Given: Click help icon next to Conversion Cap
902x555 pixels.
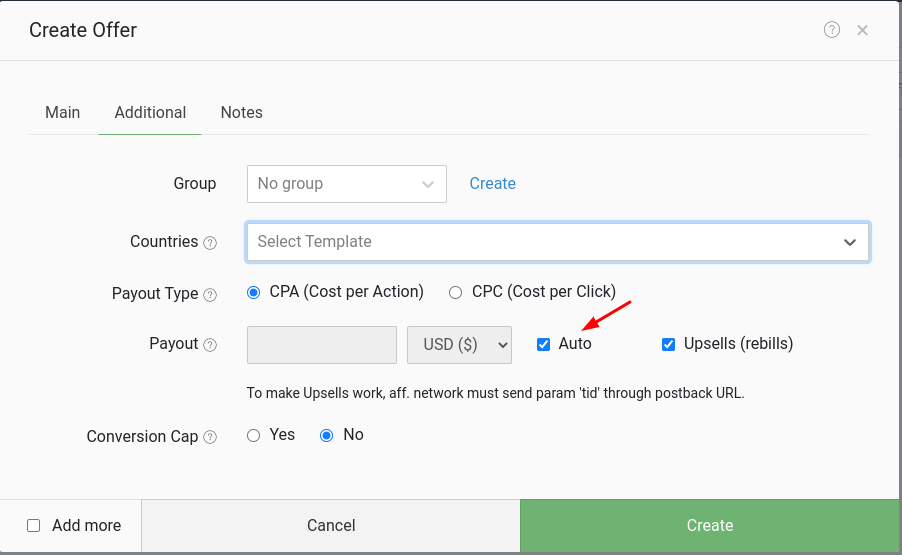Looking at the screenshot, I should click(x=210, y=437).
